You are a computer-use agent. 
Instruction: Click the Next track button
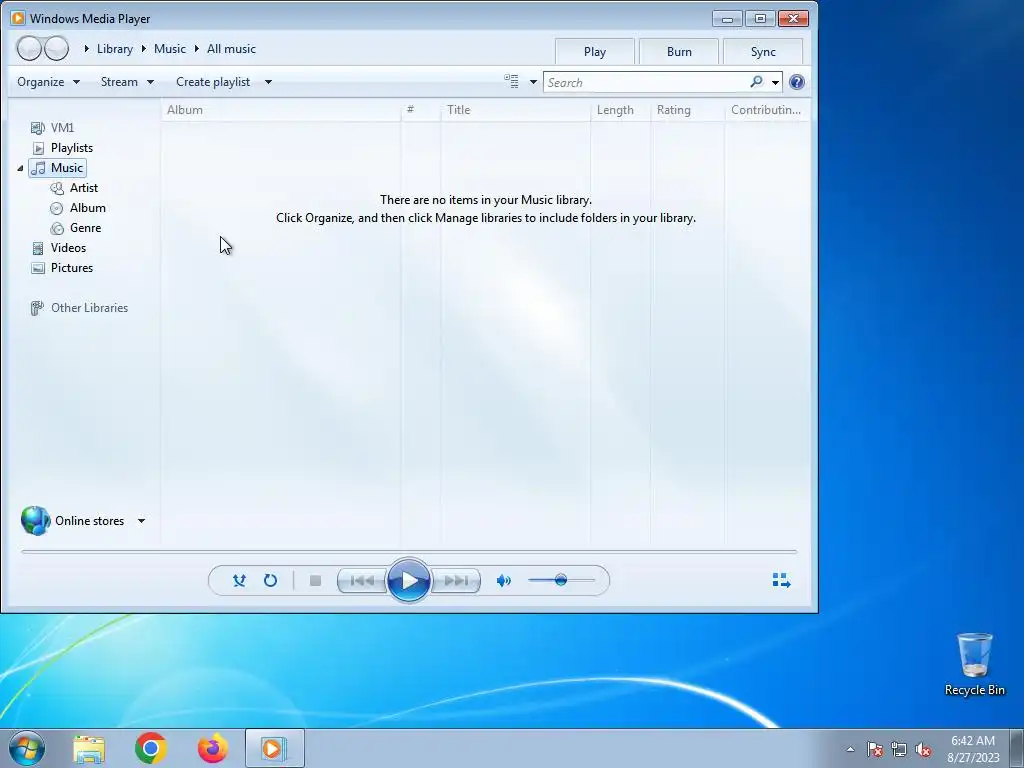456,581
